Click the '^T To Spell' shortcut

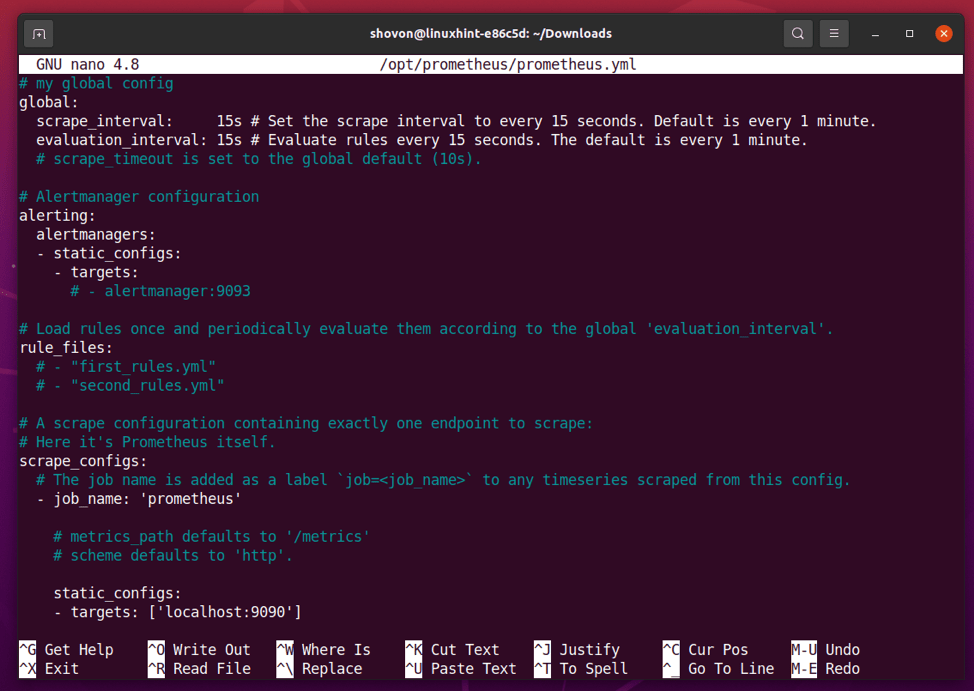click(x=581, y=669)
